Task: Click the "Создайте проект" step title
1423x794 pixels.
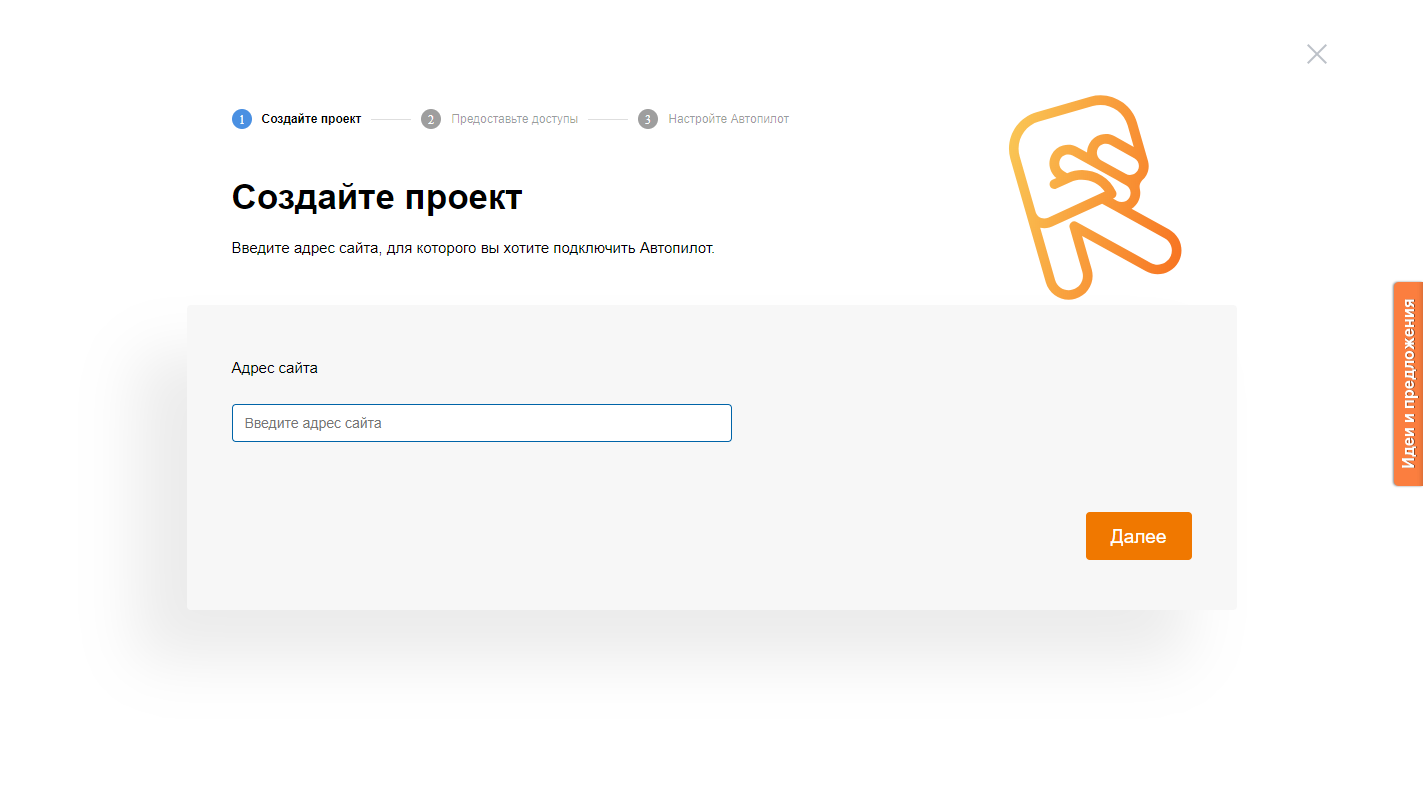Action: click(310, 118)
